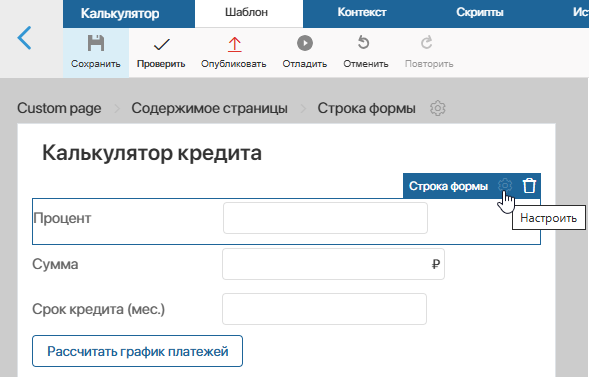Click the Сумма field label

[x=55, y=264]
